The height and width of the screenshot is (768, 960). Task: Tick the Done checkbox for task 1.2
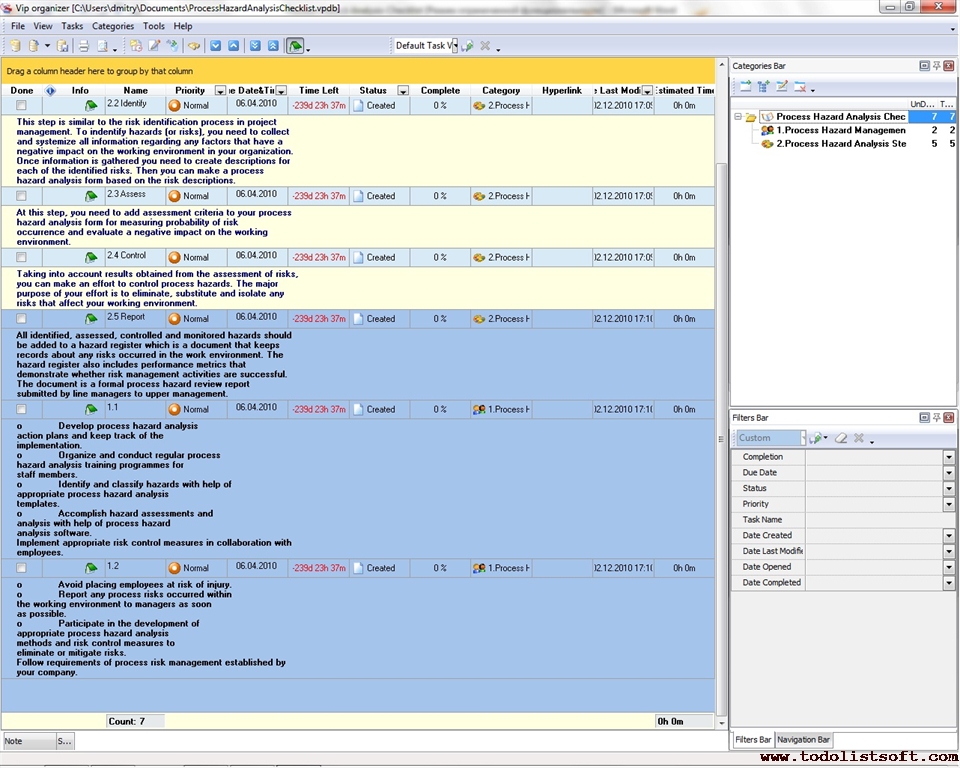tap(21, 568)
